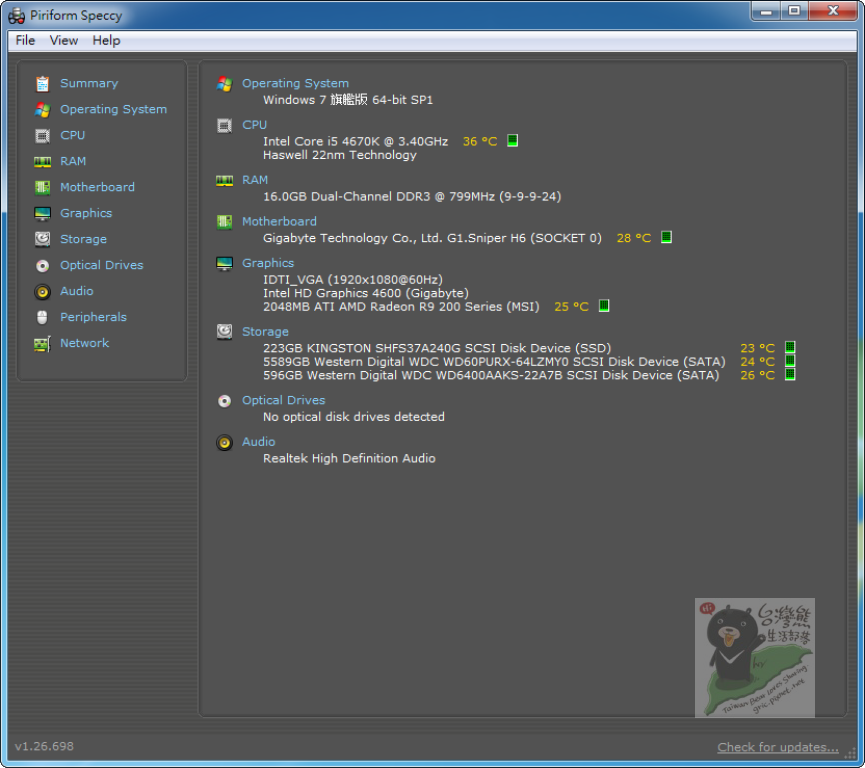865x768 pixels.
Task: Select Network in the sidebar
Action: tap(84, 343)
